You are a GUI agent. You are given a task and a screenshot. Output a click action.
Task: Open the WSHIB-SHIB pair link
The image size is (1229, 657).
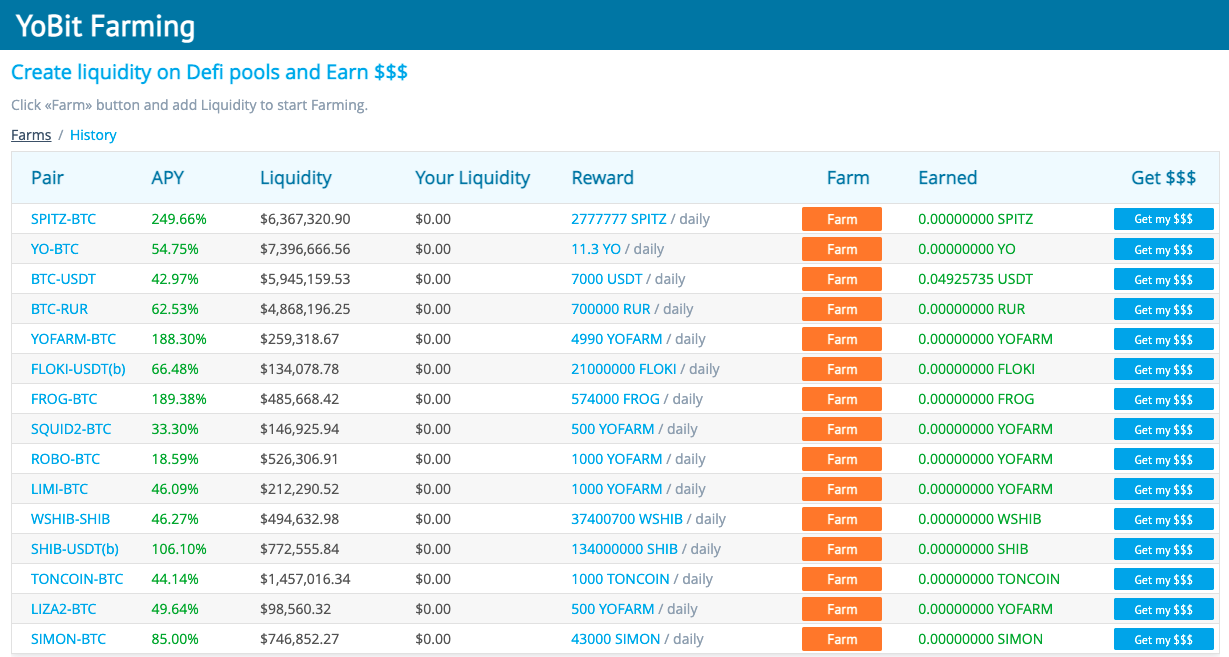pos(70,519)
